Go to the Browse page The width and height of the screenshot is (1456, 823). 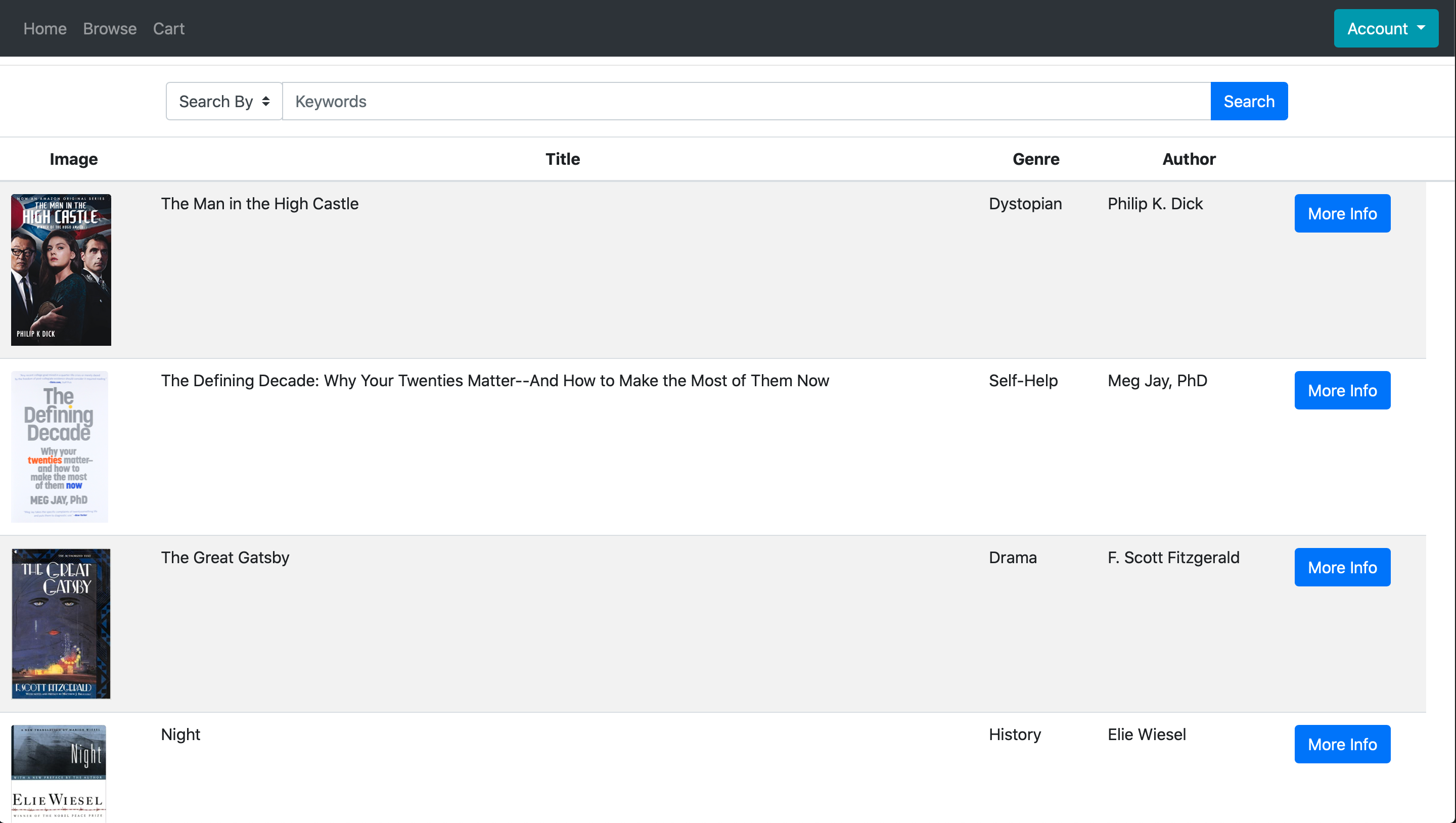coord(110,28)
